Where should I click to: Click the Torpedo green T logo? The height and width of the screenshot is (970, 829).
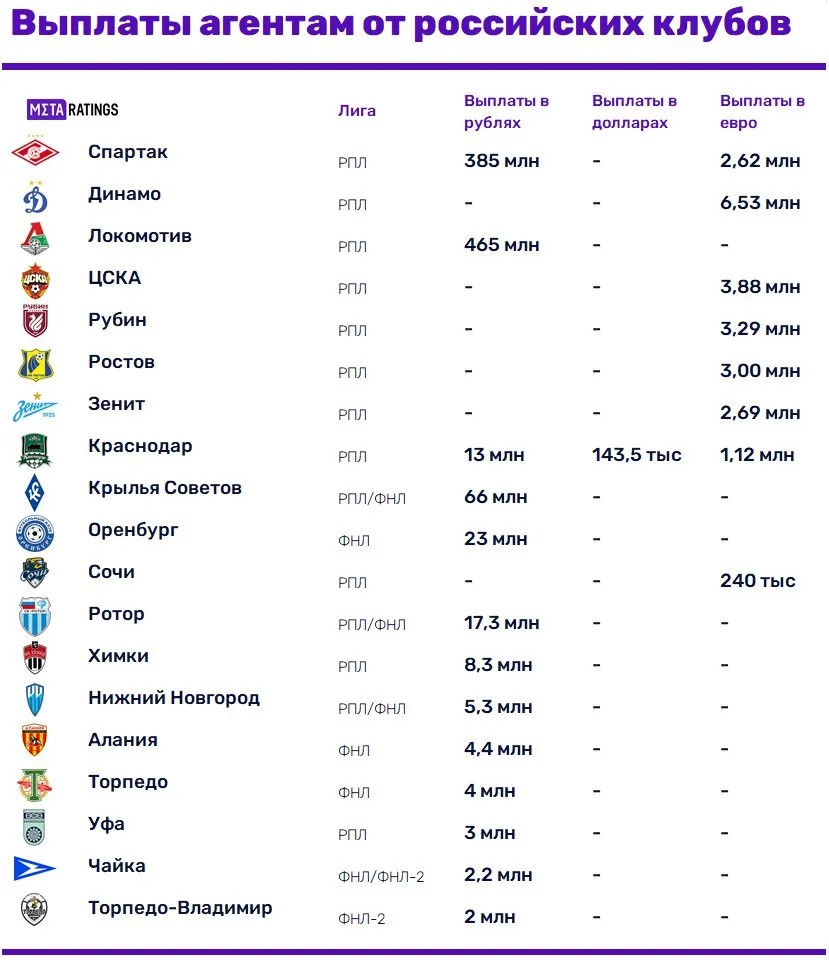35,784
